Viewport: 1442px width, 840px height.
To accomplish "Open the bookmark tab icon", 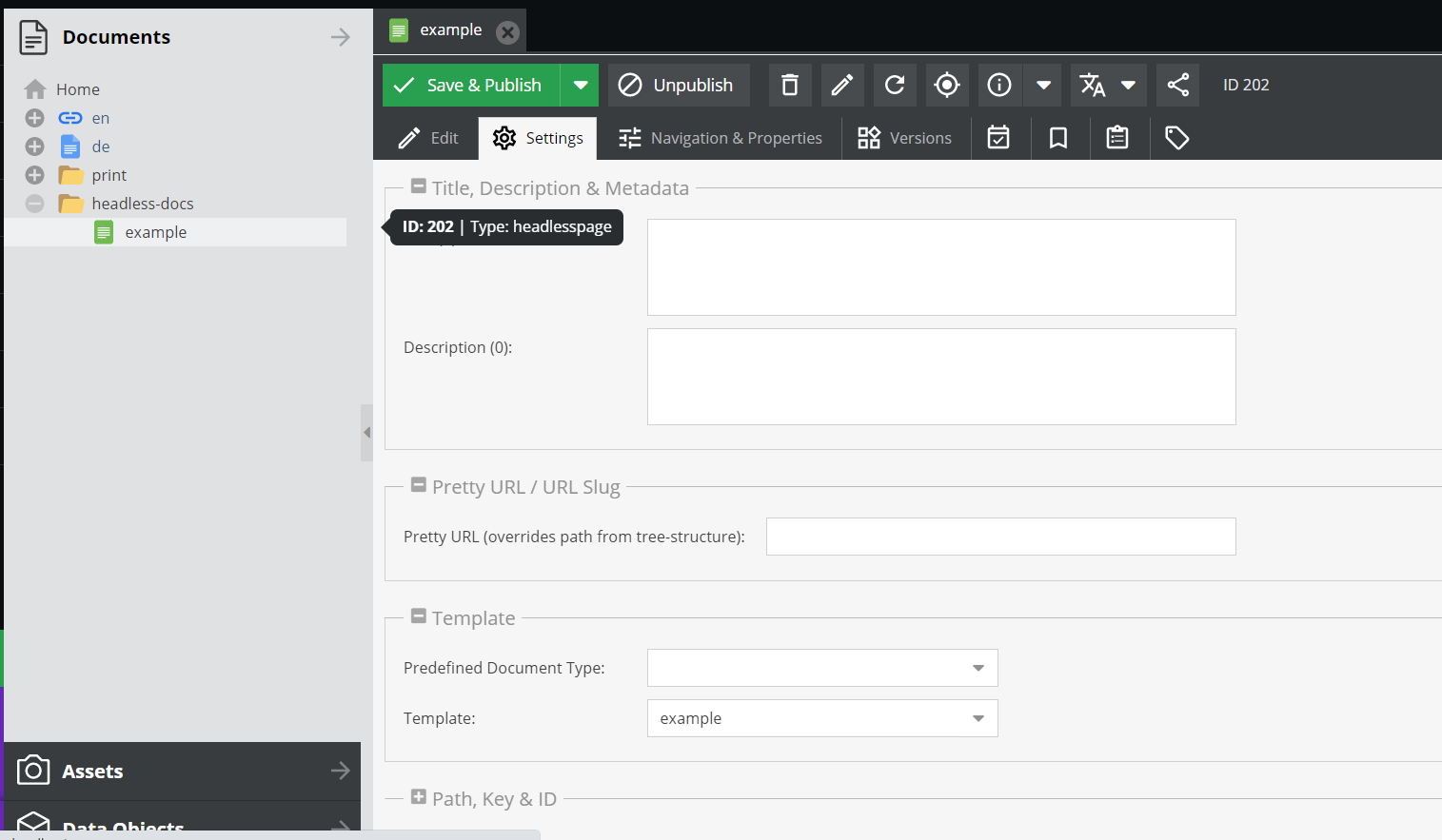I will click(1057, 138).
